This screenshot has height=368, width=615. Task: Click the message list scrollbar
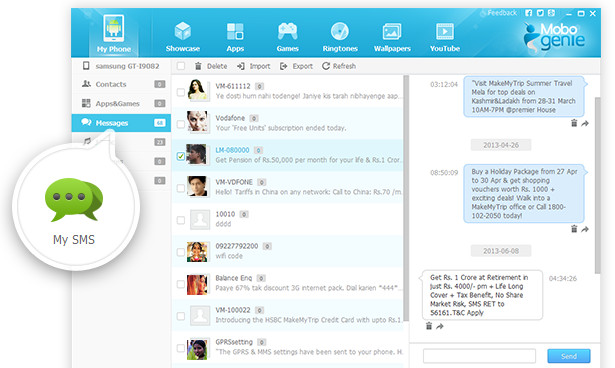point(406,198)
